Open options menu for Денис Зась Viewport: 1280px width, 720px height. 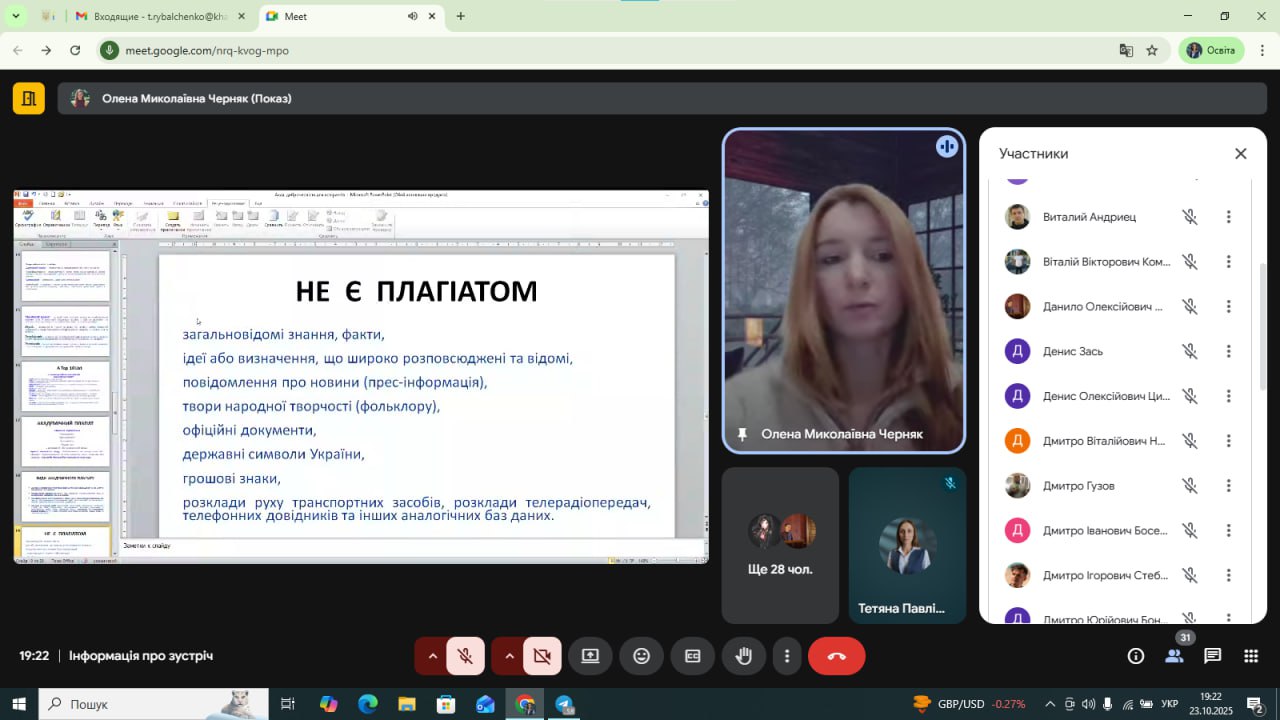pos(1228,351)
